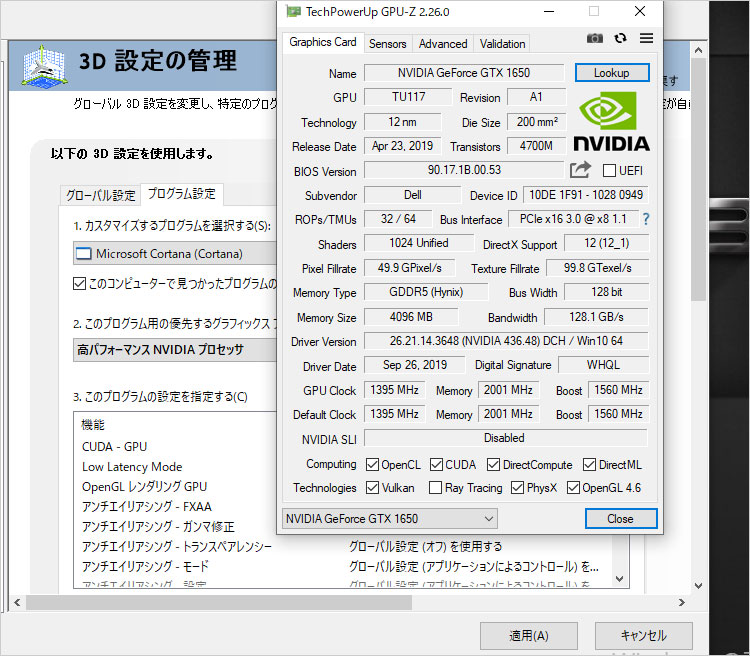Click the main panel scroll down arrow
750x656 pixels.
698,586
